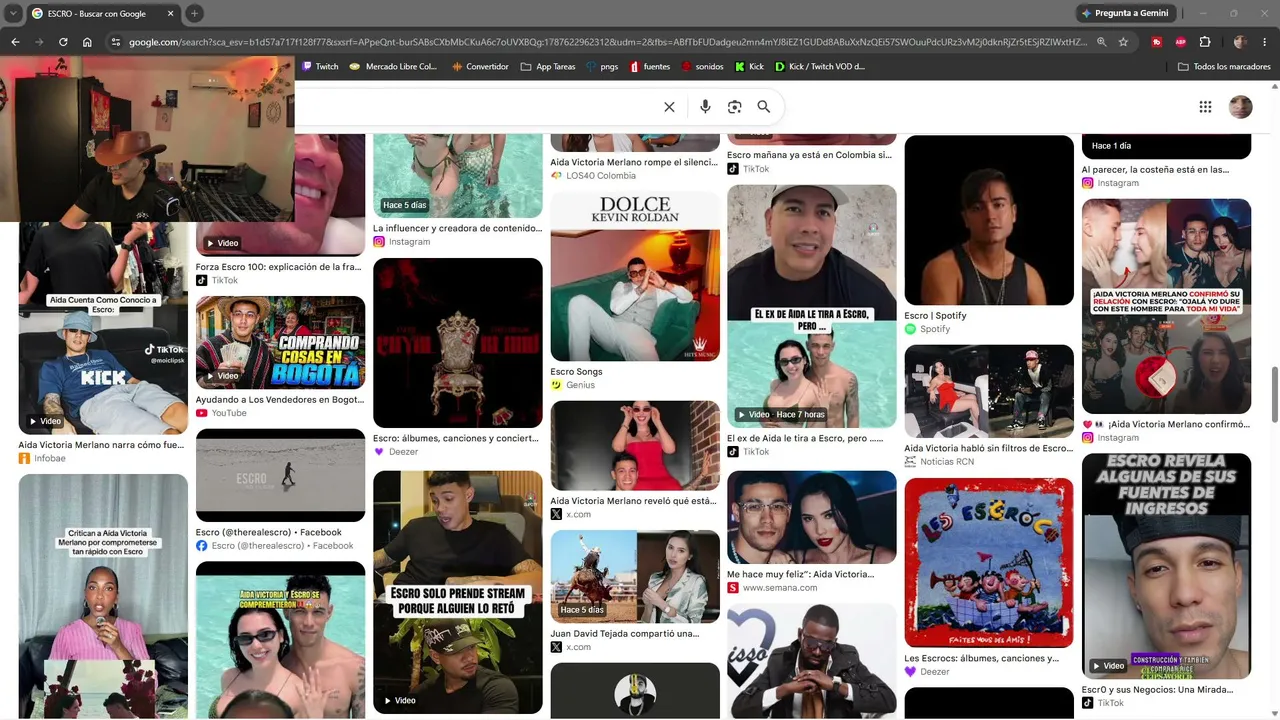Search by image with the camera icon

[x=735, y=107]
